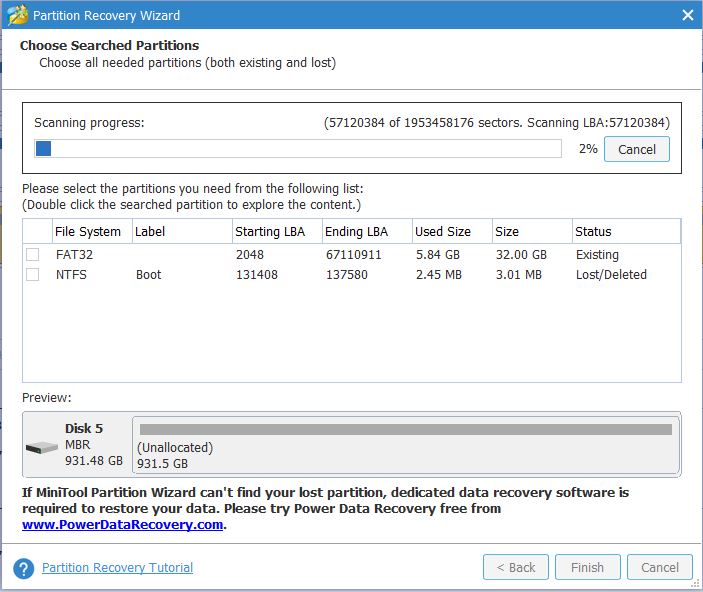This screenshot has width=703, height=592.
Task: Click the MBR disk type text
Action: (x=78, y=444)
